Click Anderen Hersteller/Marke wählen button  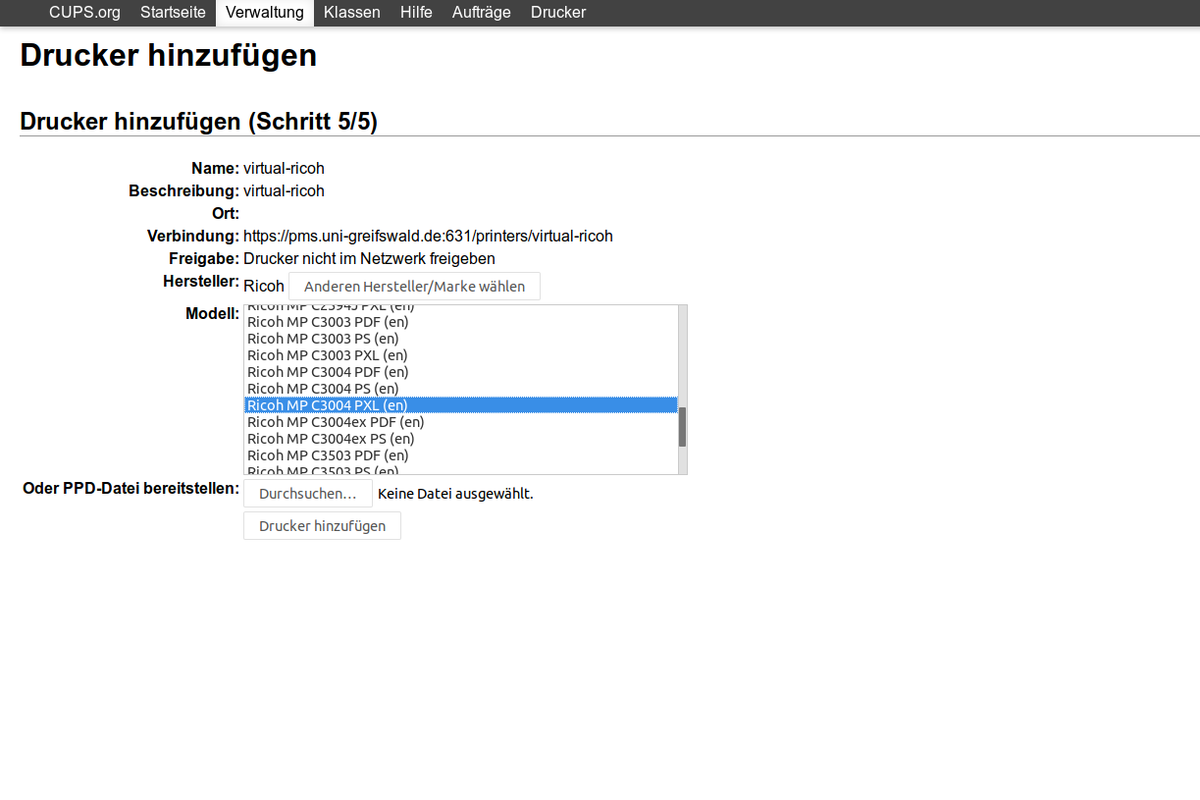[x=414, y=286]
